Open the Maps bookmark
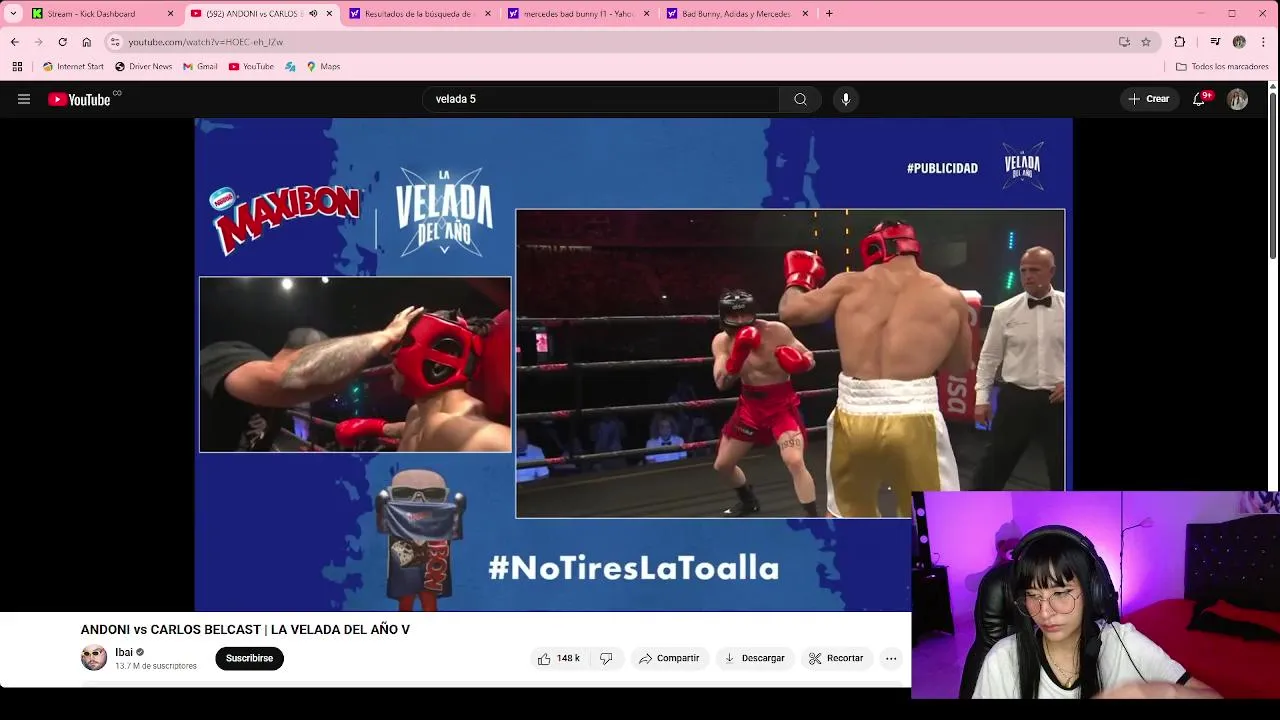 (323, 67)
